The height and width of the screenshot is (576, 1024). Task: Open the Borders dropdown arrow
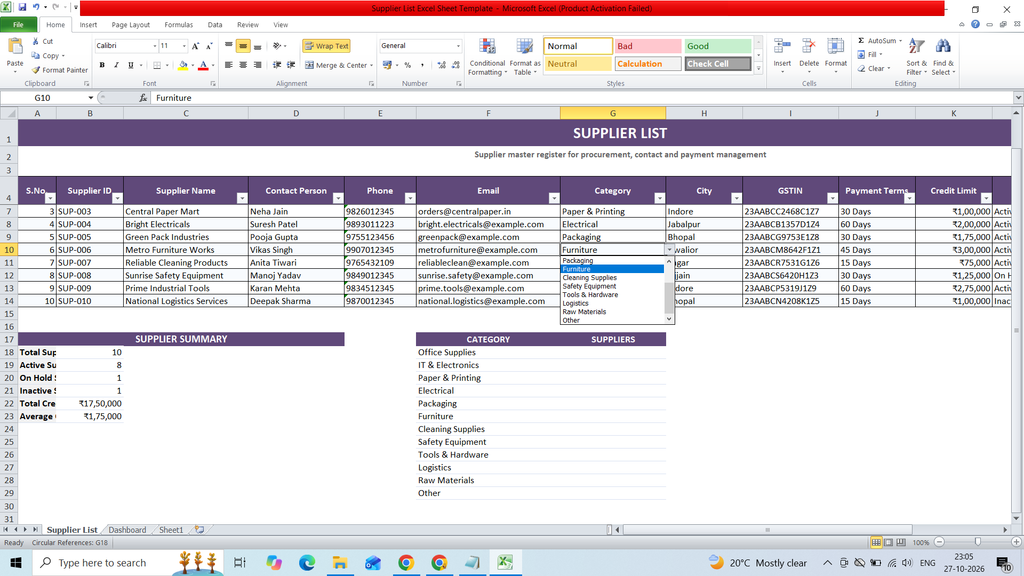[x=167, y=65]
